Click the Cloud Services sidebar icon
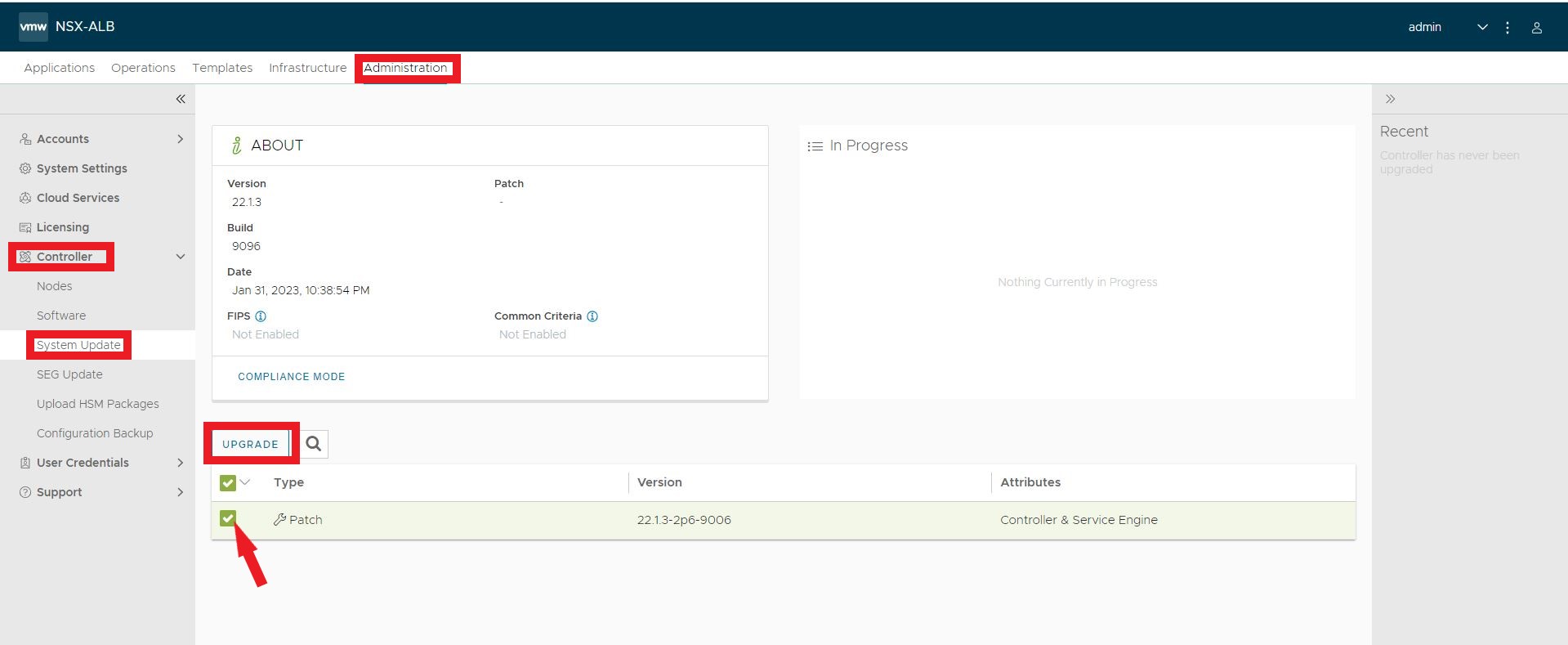 tap(25, 198)
